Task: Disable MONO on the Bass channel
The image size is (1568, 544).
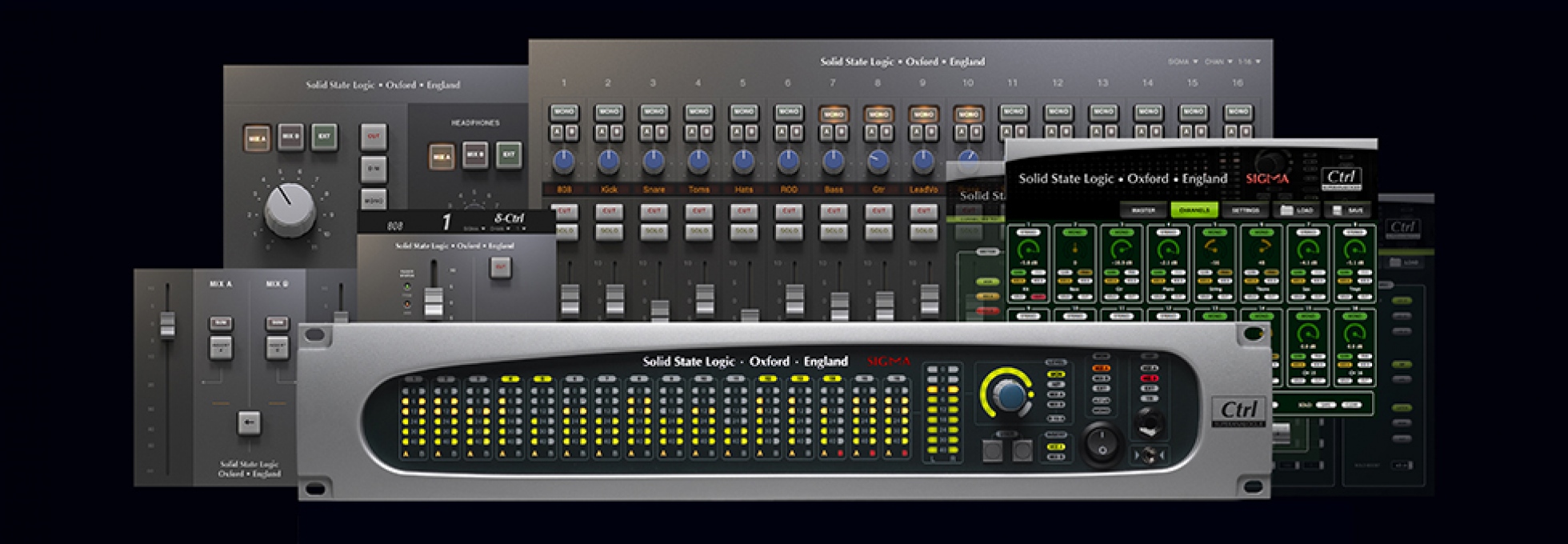Action: click(833, 114)
